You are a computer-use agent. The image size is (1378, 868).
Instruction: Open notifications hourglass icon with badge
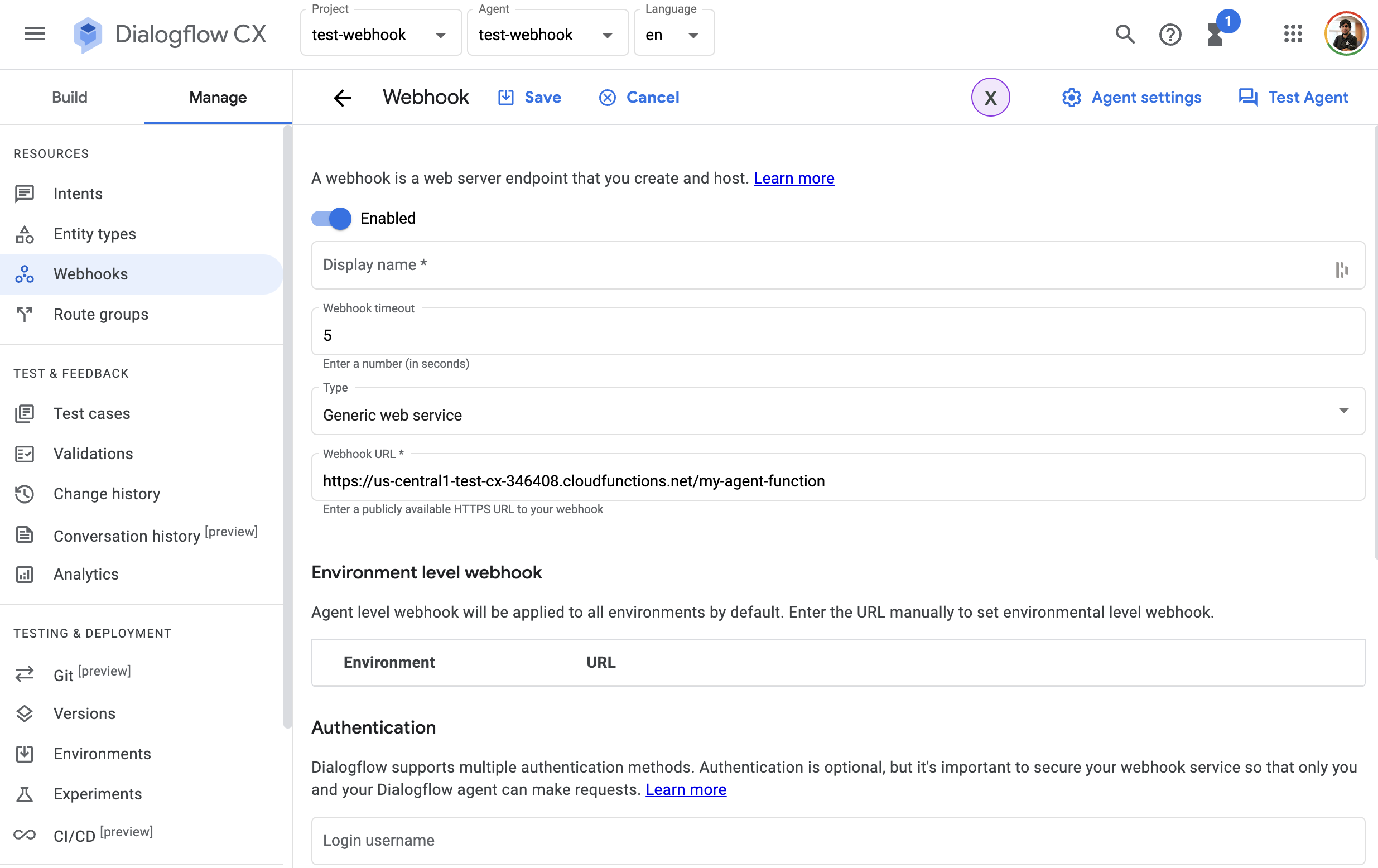click(x=1216, y=35)
